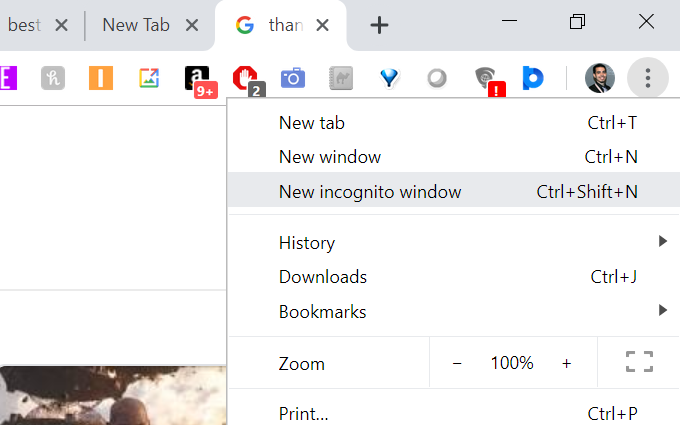Open the Amazon Assistant extension icon

pyautogui.click(x=197, y=78)
